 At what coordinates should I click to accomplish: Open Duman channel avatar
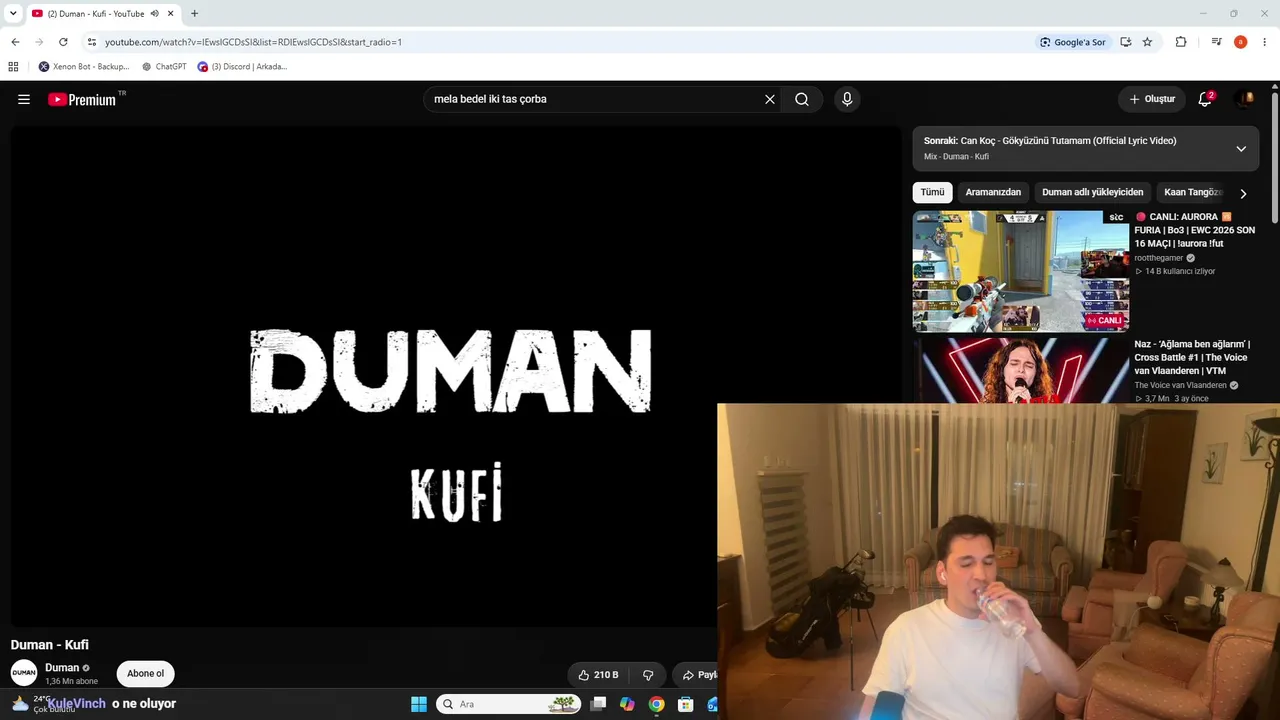coord(24,673)
